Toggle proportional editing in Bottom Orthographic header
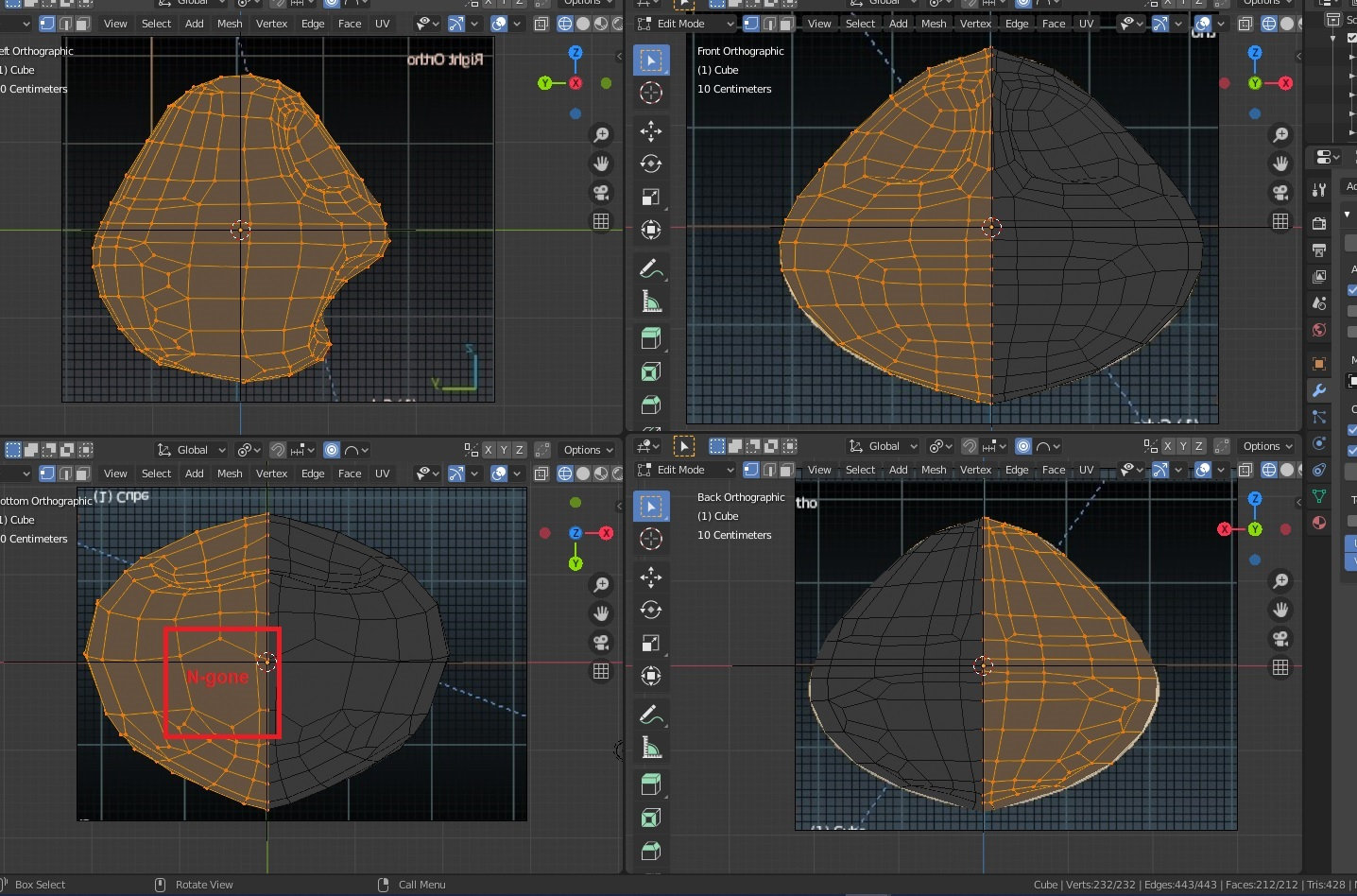Image resolution: width=1357 pixels, height=896 pixels. (332, 450)
